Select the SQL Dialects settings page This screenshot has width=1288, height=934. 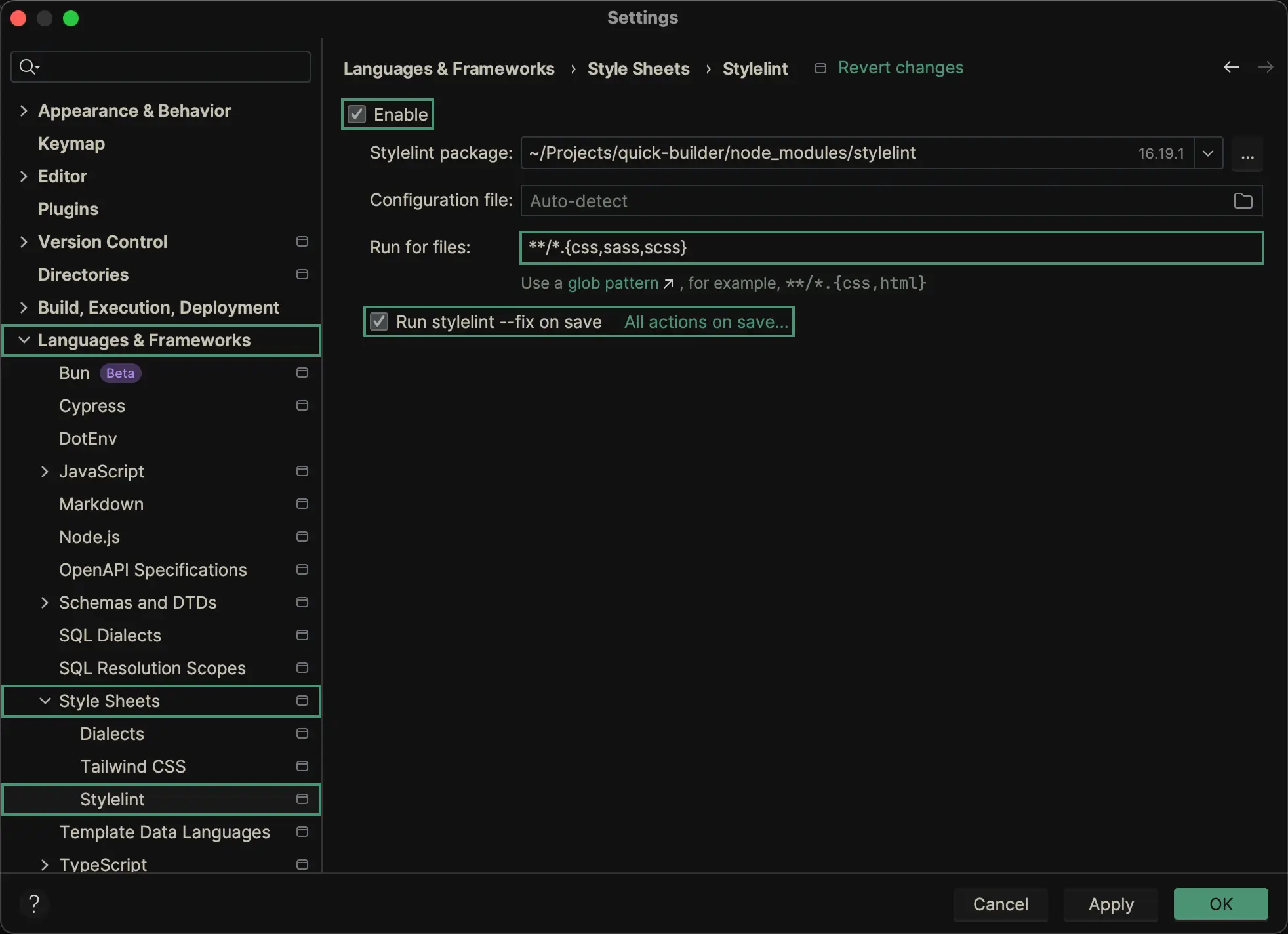pyautogui.click(x=110, y=635)
